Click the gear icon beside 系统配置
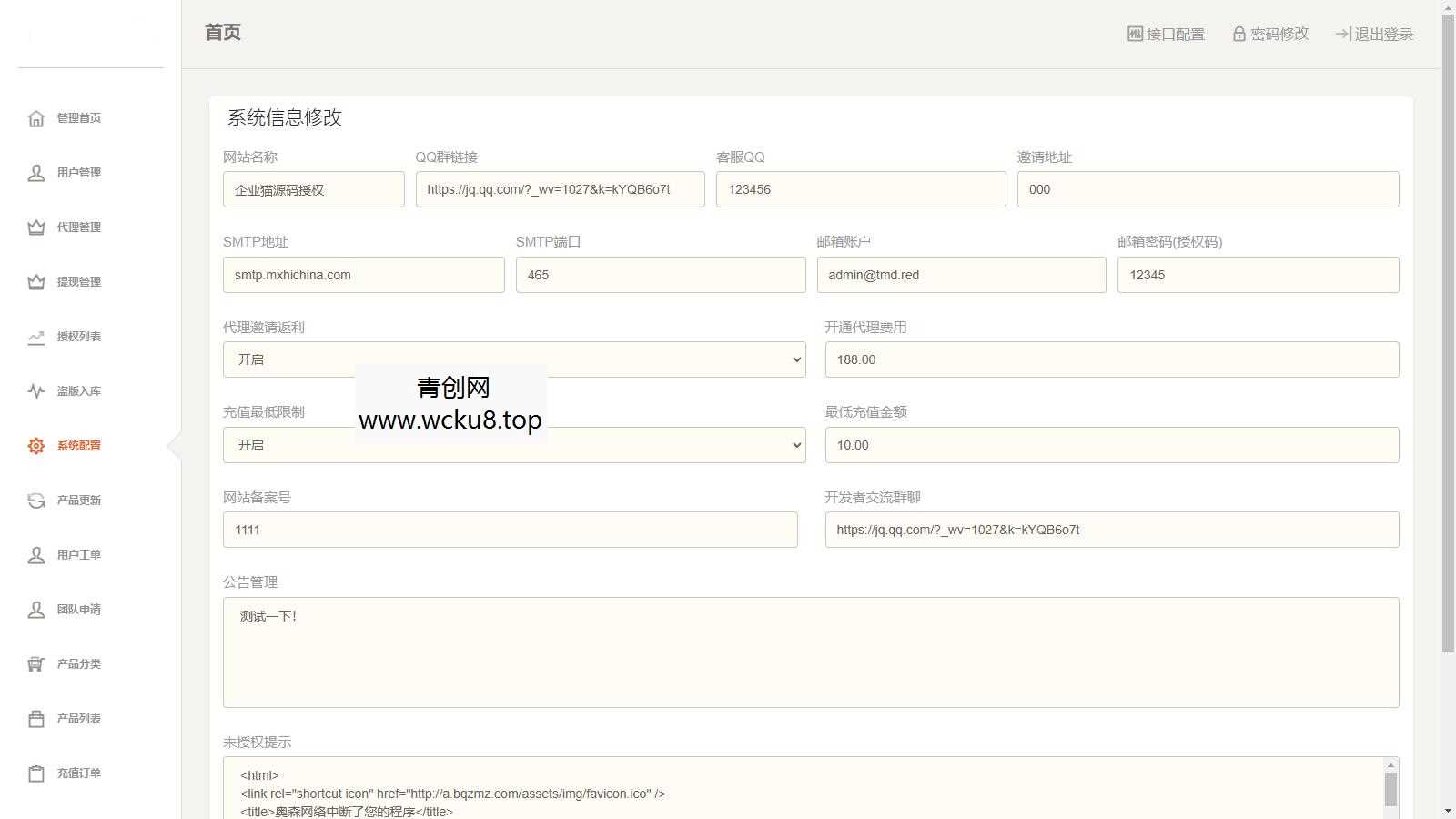The image size is (1456, 819). click(36, 446)
